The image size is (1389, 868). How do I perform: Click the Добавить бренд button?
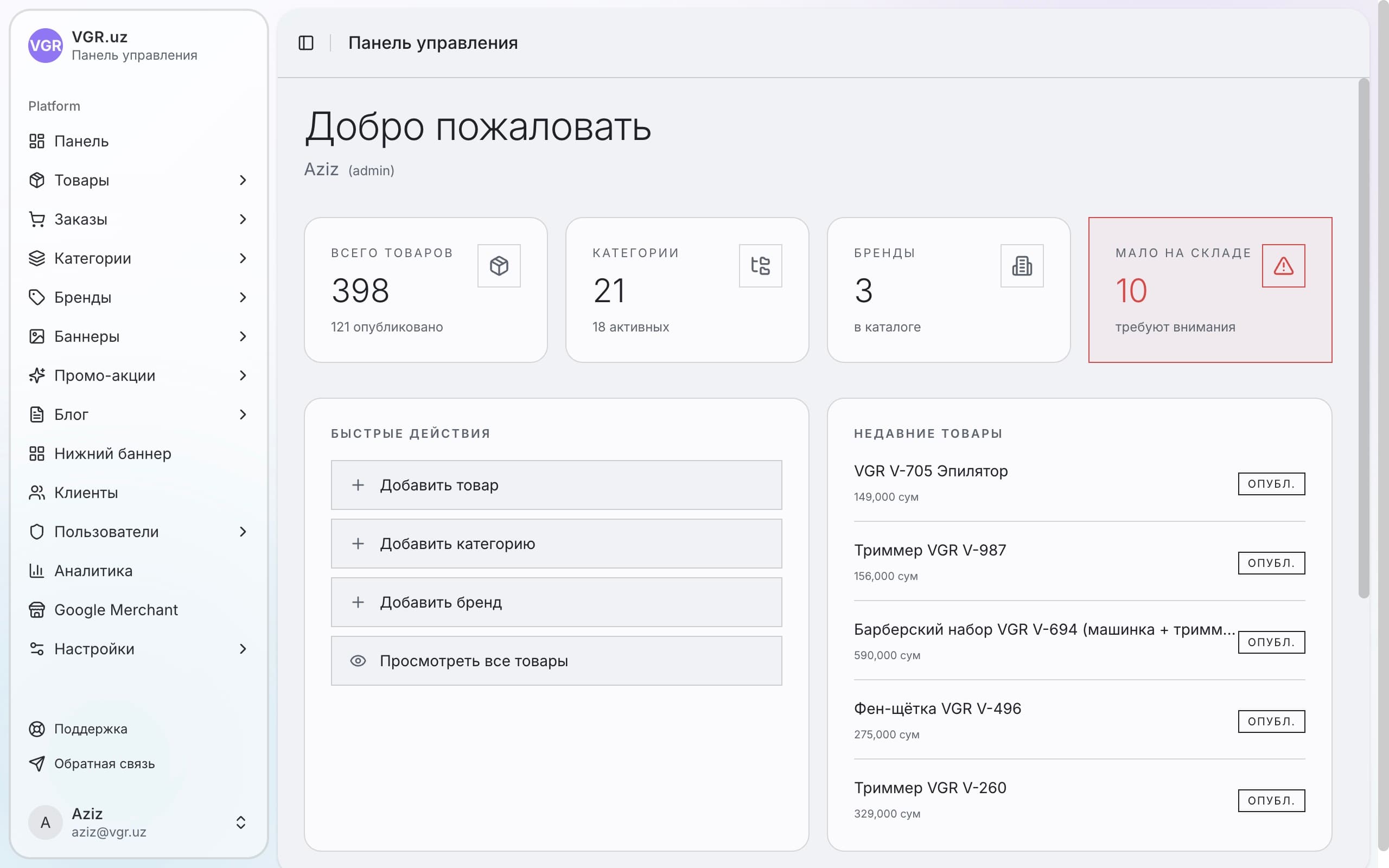tap(556, 602)
